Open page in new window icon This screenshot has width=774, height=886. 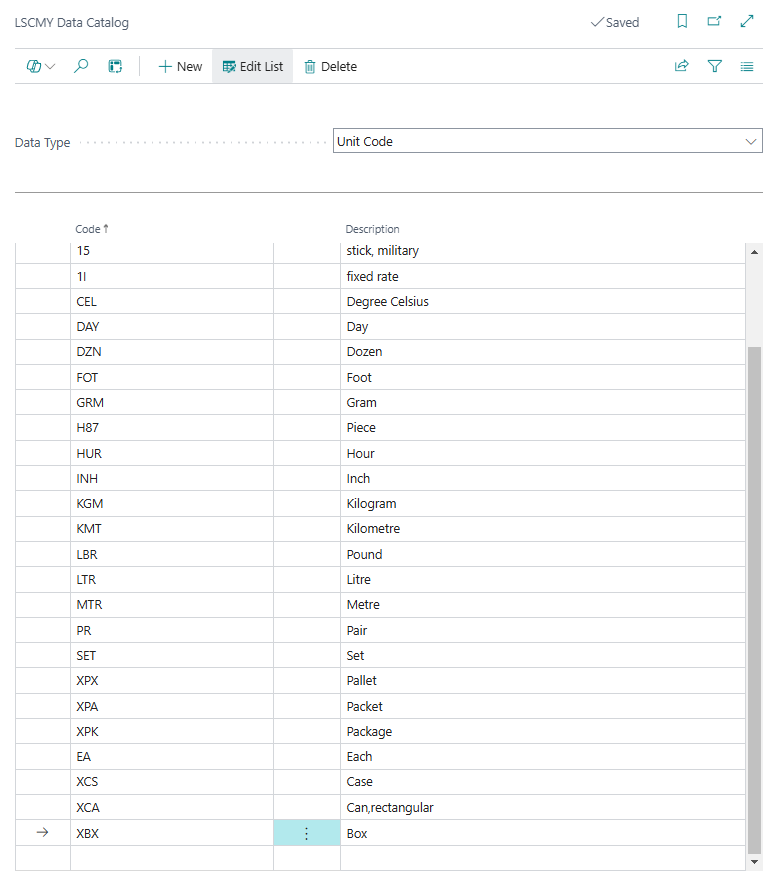(714, 21)
